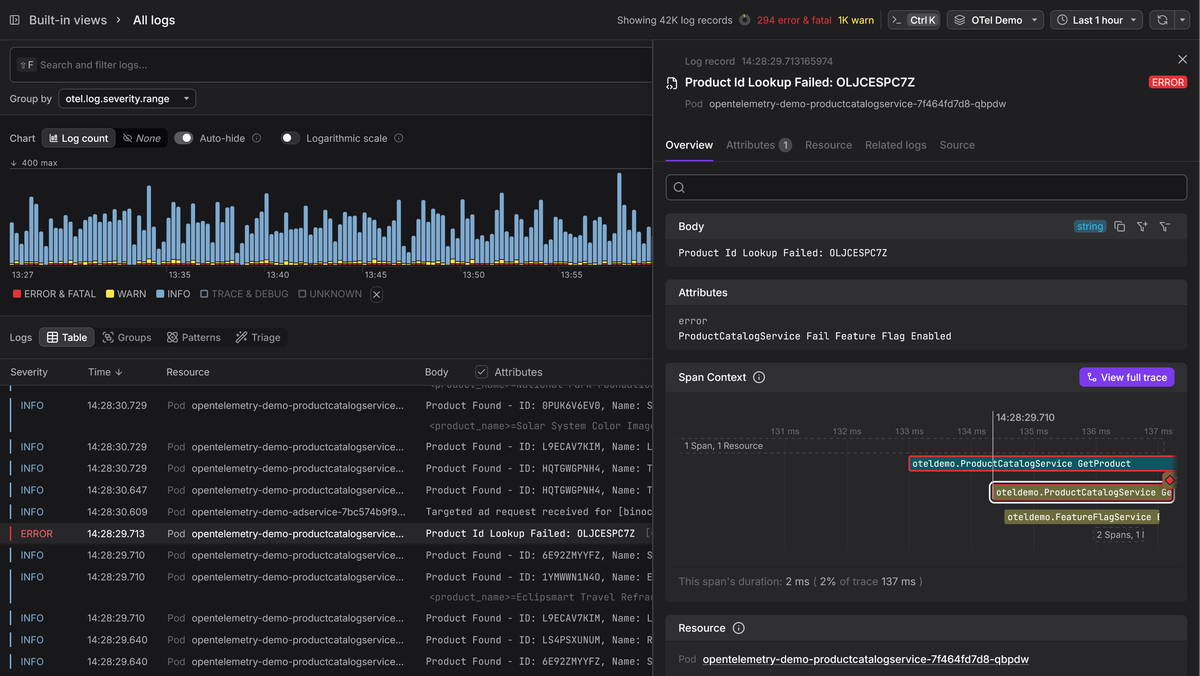The width and height of the screenshot is (1200, 676).
Task: Switch to the Triage logs view
Action: (258, 338)
